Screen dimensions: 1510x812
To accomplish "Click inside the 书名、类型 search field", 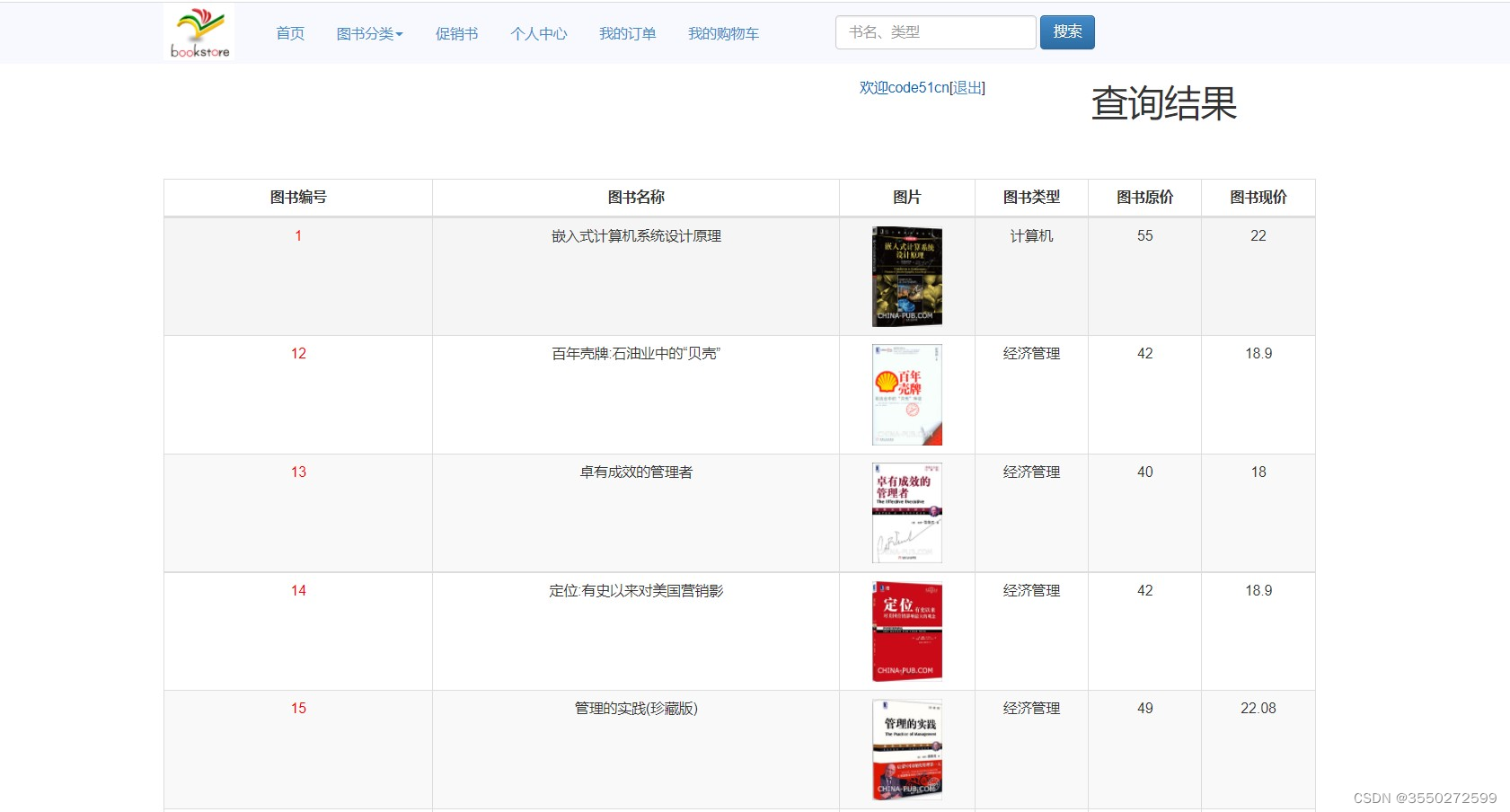I will (x=934, y=31).
